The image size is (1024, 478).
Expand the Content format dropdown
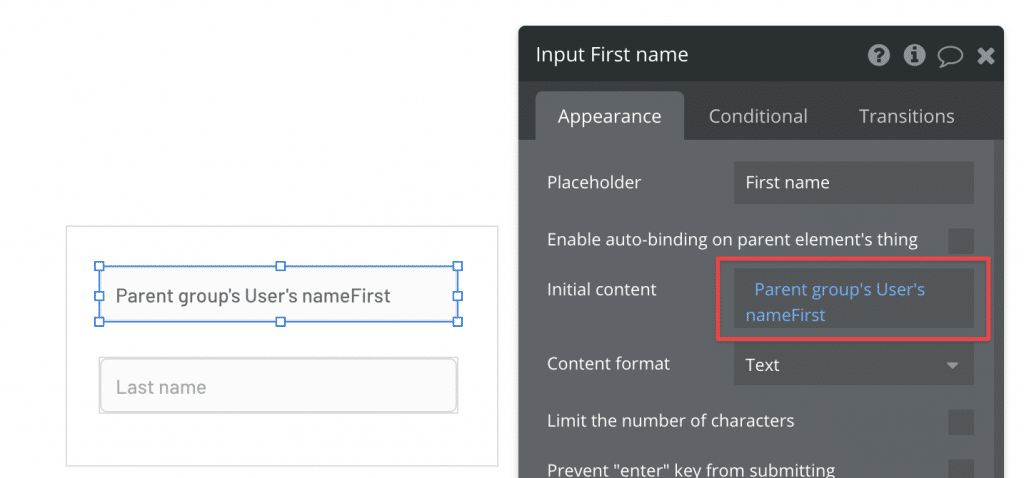click(x=853, y=365)
